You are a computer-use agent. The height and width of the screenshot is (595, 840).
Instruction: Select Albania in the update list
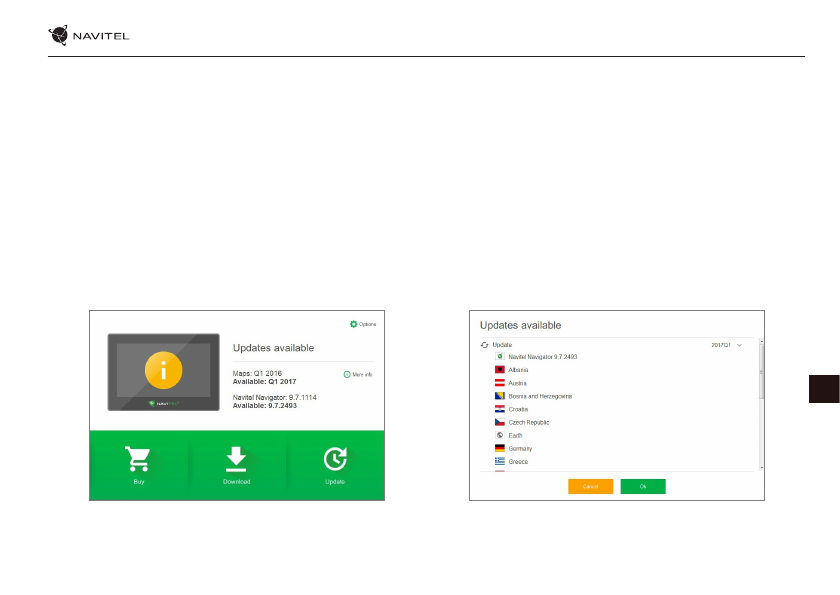519,370
